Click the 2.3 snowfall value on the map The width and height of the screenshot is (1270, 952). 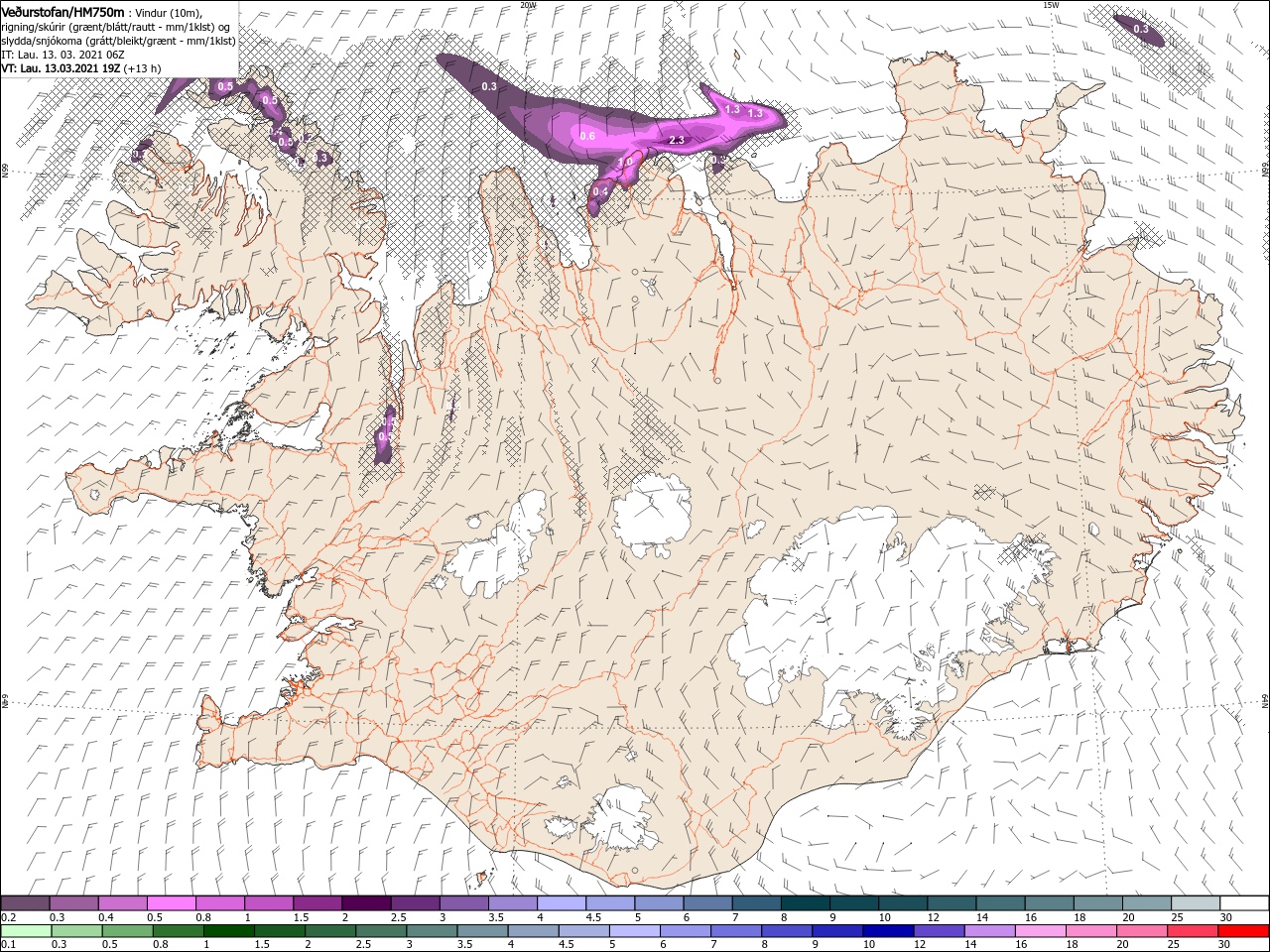[677, 141]
